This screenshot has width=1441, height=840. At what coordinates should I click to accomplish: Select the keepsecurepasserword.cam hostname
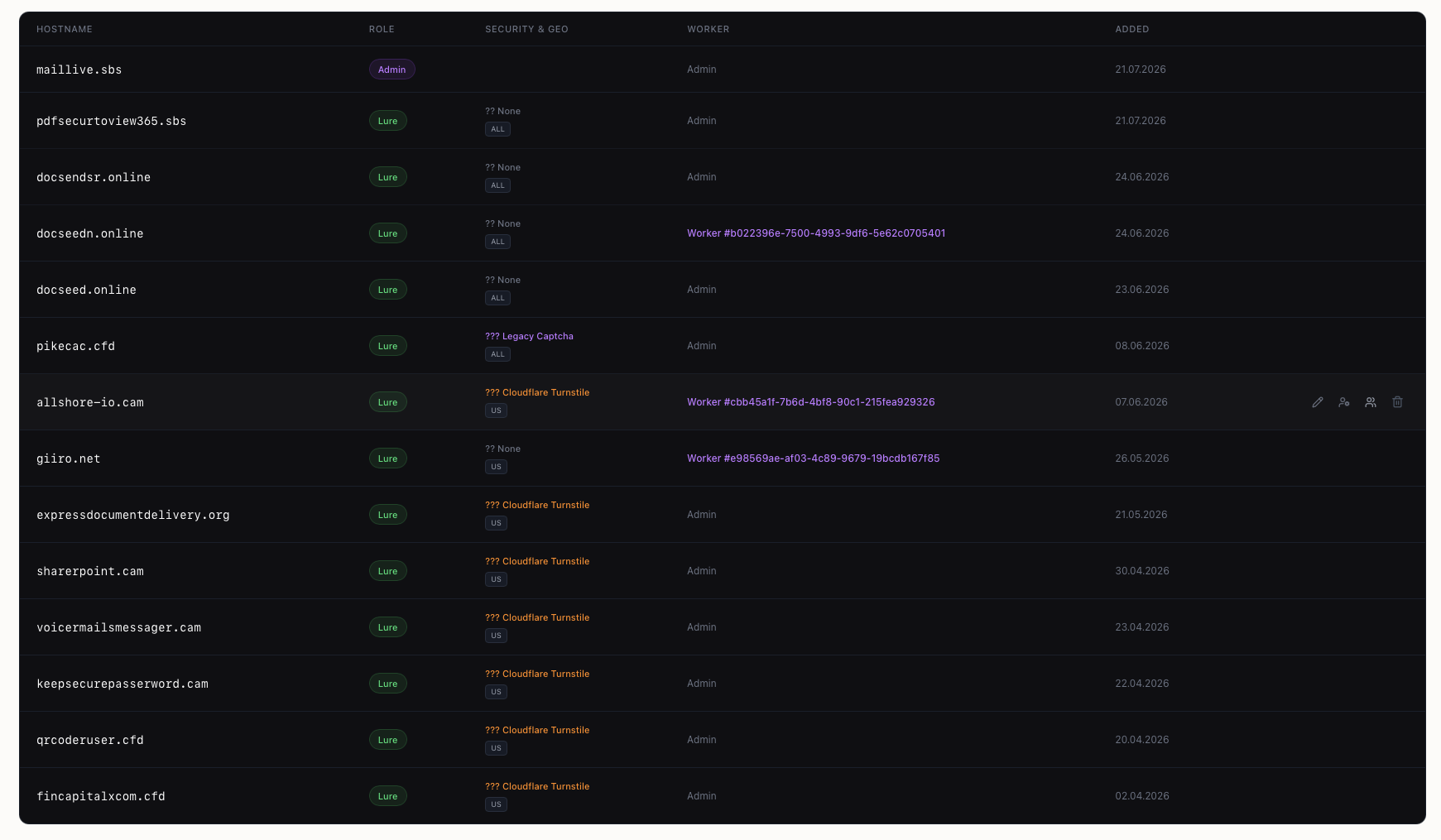click(122, 684)
